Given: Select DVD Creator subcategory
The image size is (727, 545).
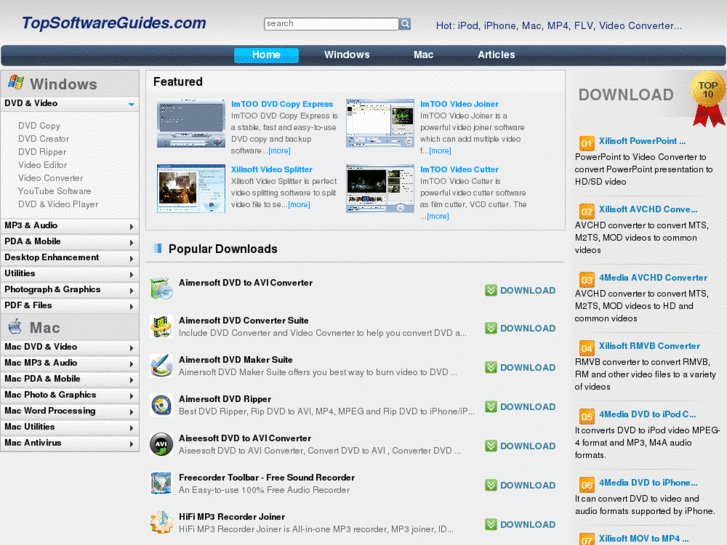Looking at the screenshot, I should 44,139.
